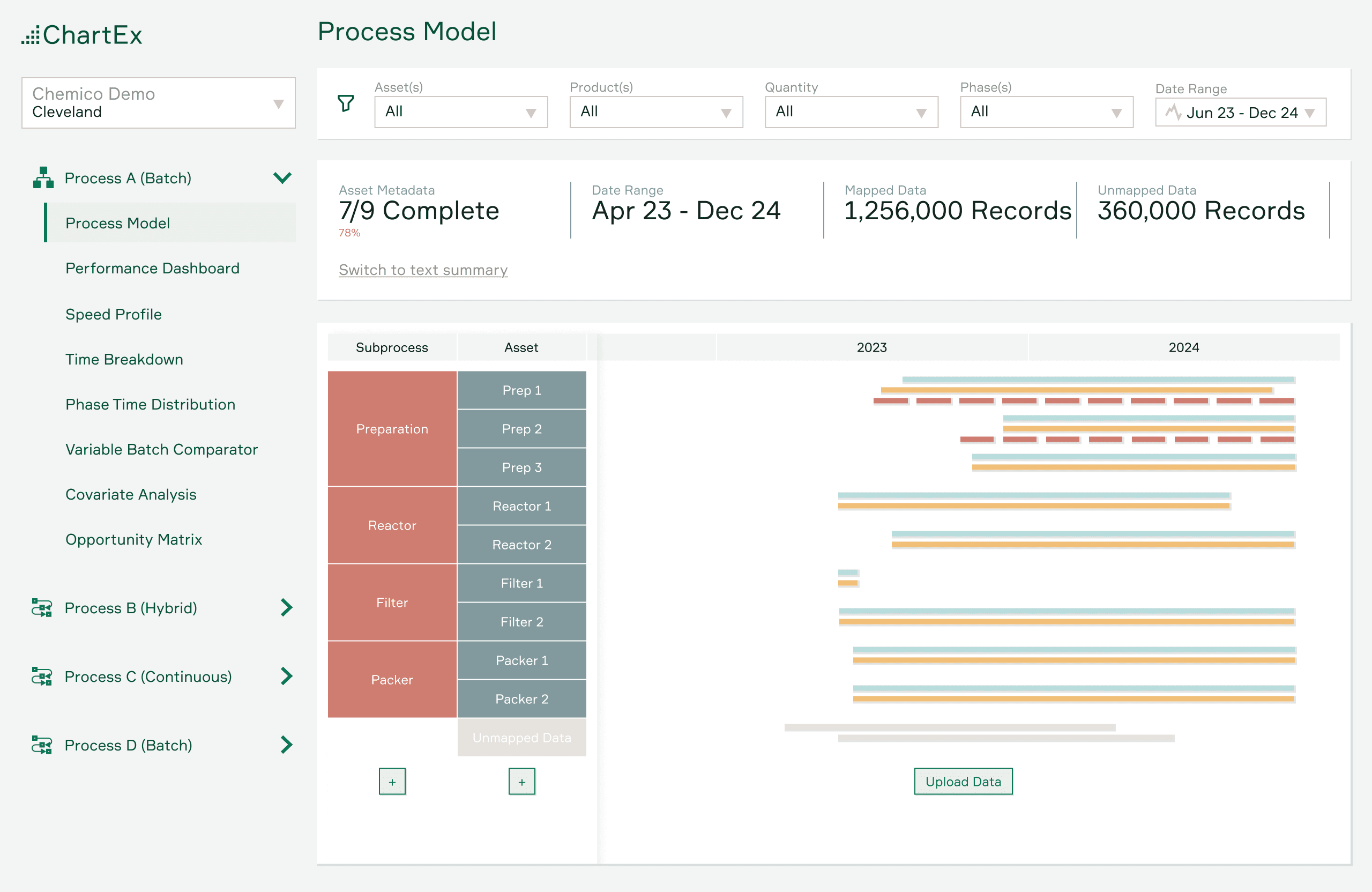Click the Process C (Continuous) flow icon
The height and width of the screenshot is (892, 1372).
[42, 677]
